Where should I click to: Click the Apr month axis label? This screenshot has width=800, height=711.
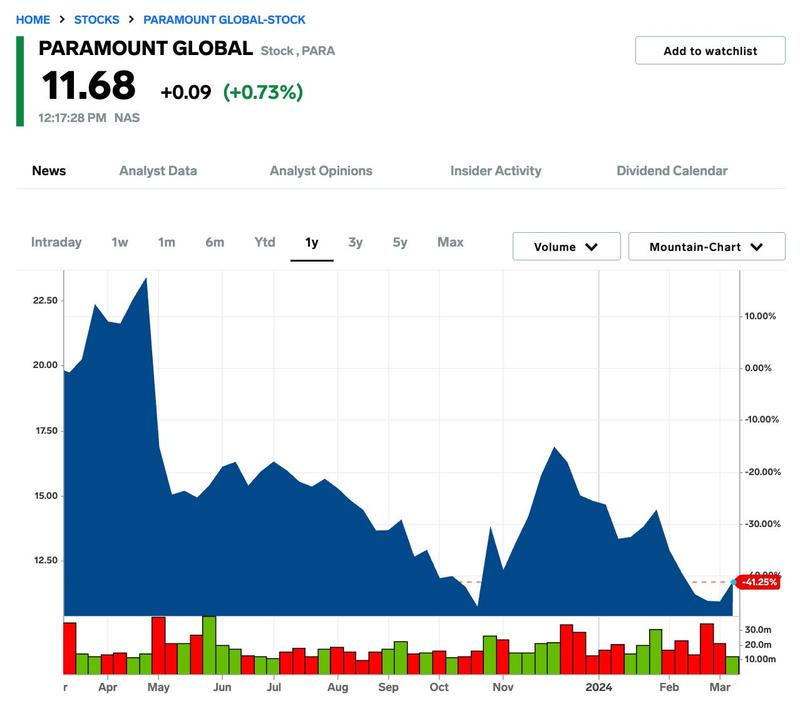[108, 688]
